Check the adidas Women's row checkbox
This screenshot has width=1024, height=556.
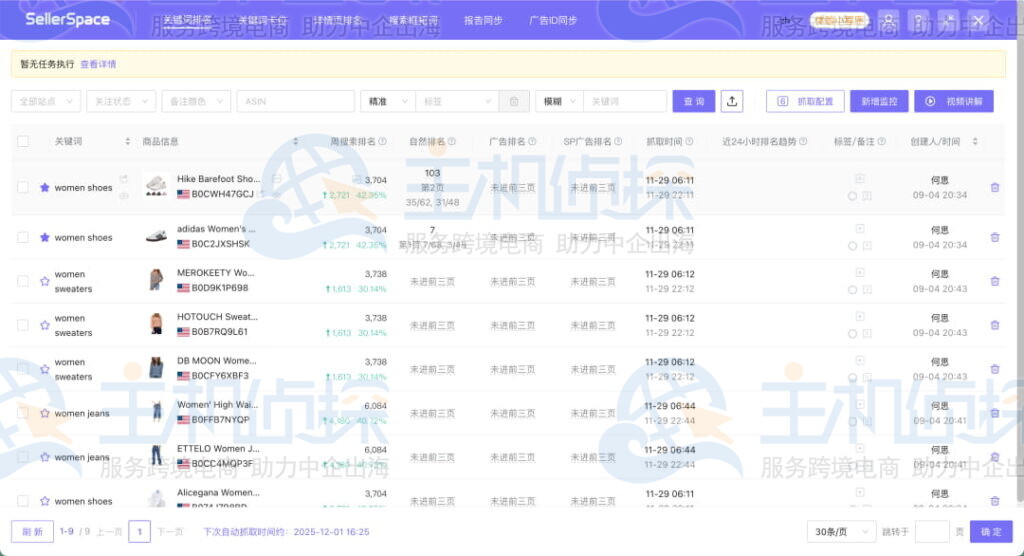(x=23, y=237)
